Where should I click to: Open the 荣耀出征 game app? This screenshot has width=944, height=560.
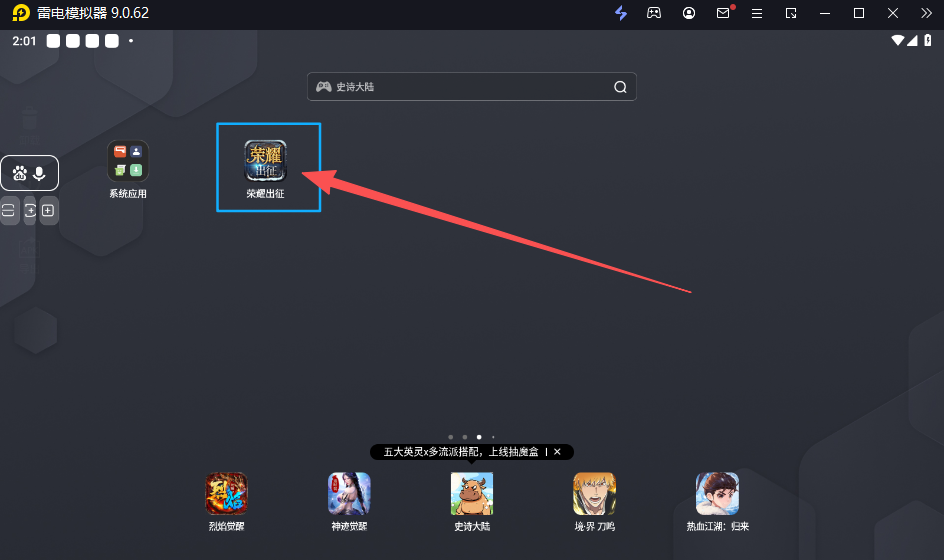click(266, 161)
